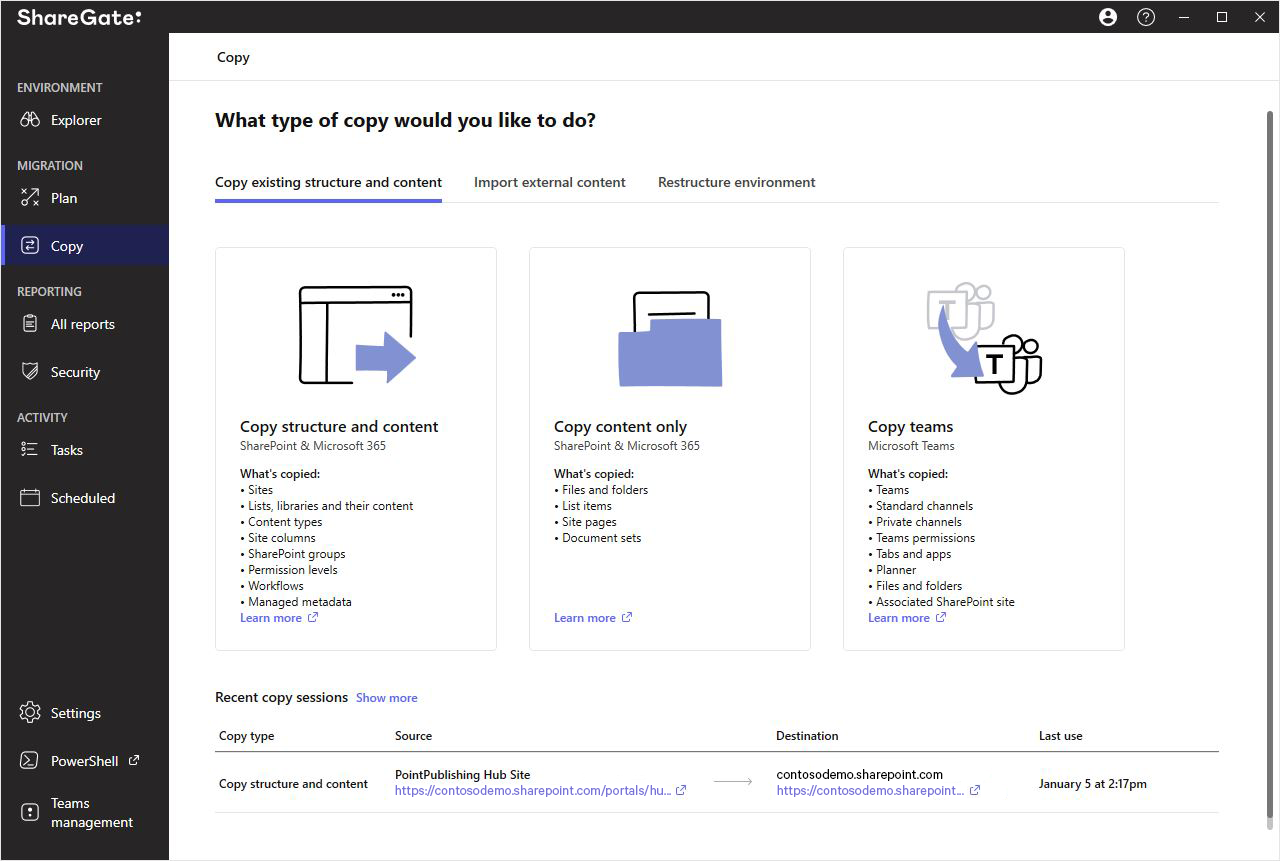Open the All reports section
This screenshot has width=1280, height=861.
tap(82, 324)
